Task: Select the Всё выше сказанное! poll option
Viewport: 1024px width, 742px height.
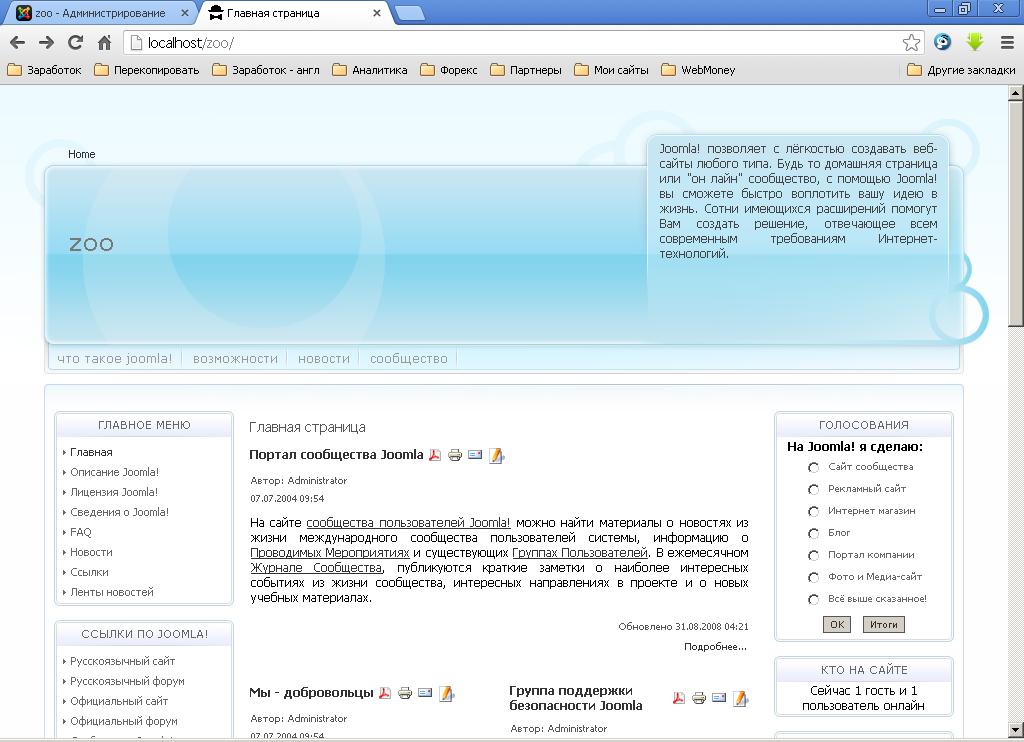Action: (814, 600)
